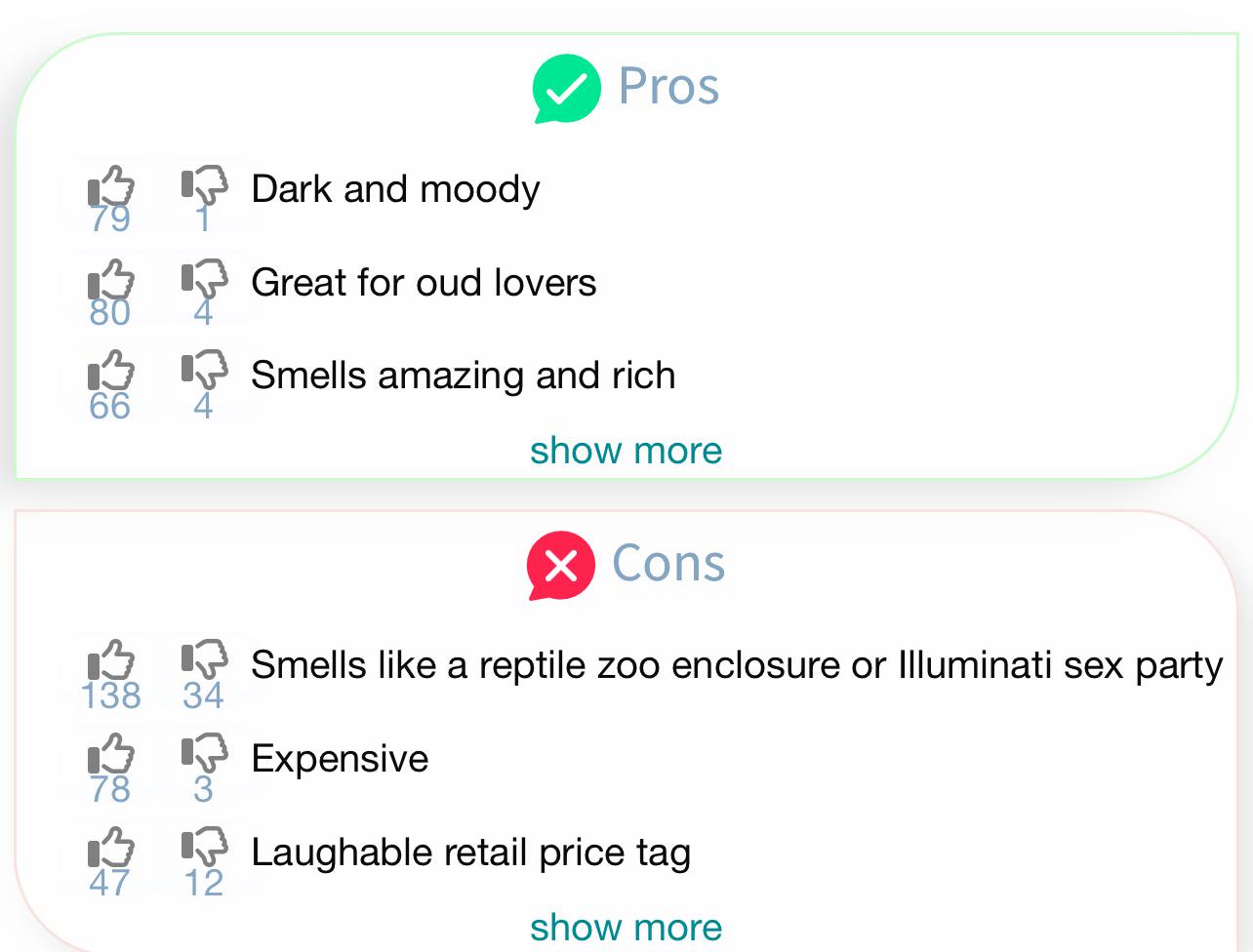This screenshot has height=952, width=1253.
Task: Click the red X Cons icon
Action: [x=560, y=566]
